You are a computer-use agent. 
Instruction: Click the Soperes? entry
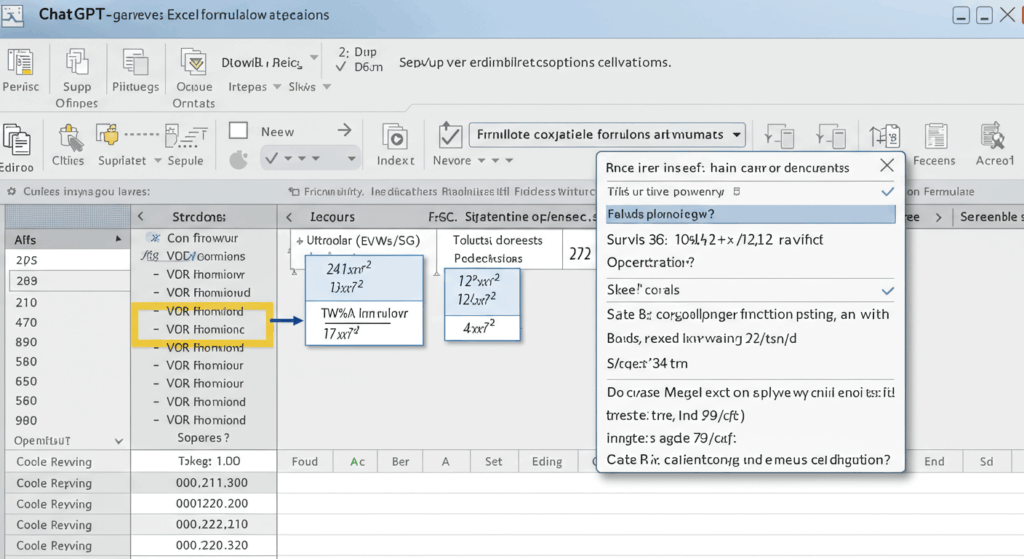pyautogui.click(x=203, y=438)
